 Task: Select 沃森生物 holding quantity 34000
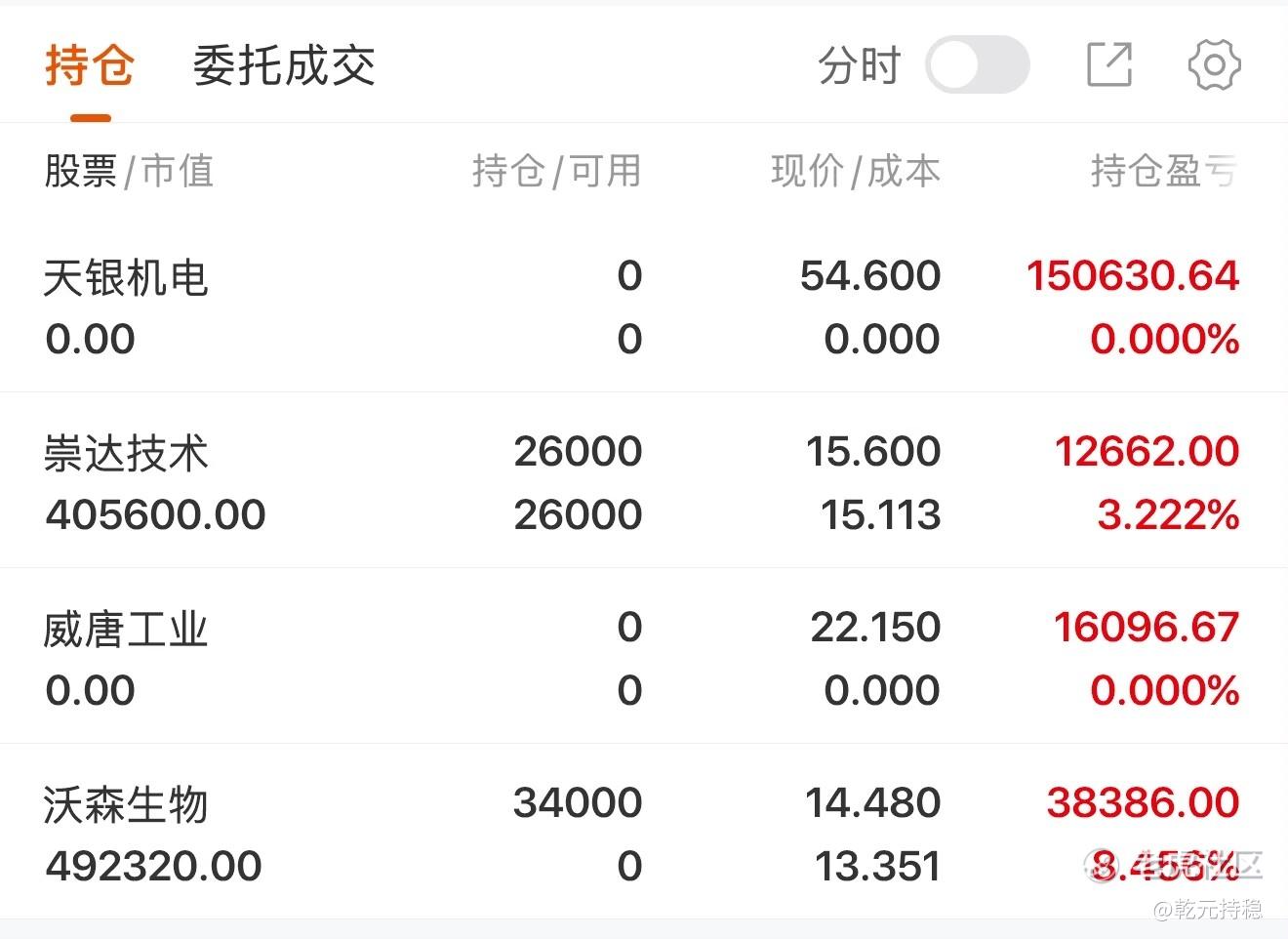point(578,802)
